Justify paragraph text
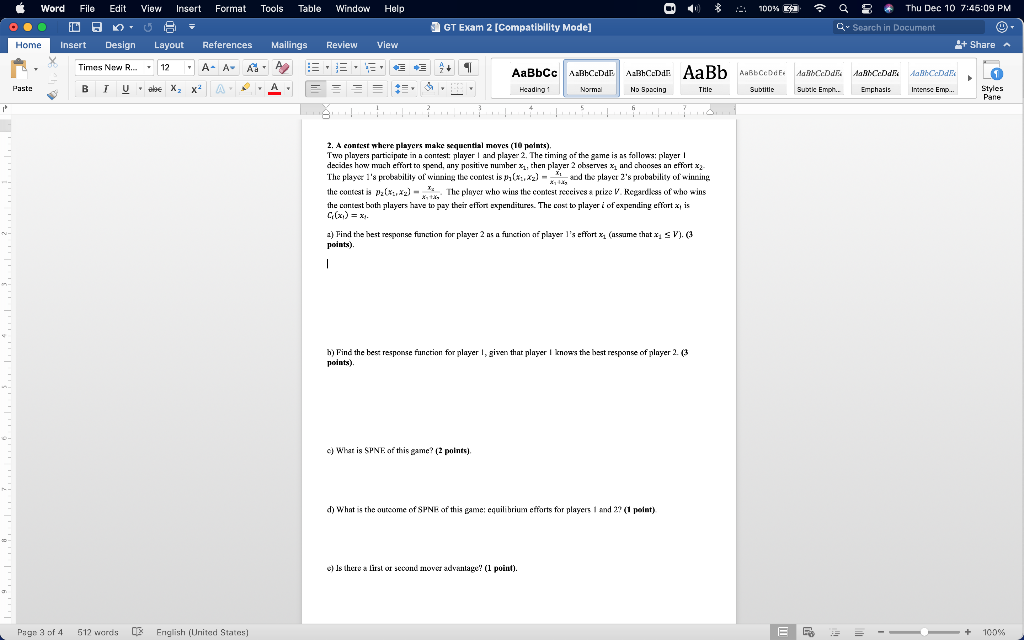This screenshot has width=1024, height=640. (x=377, y=89)
